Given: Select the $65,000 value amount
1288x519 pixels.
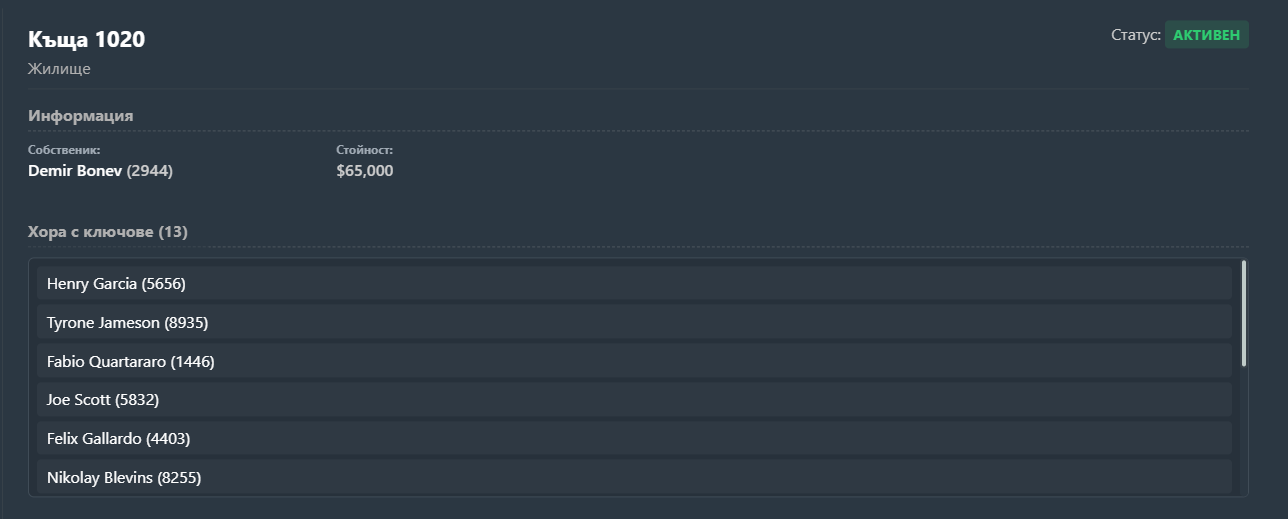Looking at the screenshot, I should point(365,171).
